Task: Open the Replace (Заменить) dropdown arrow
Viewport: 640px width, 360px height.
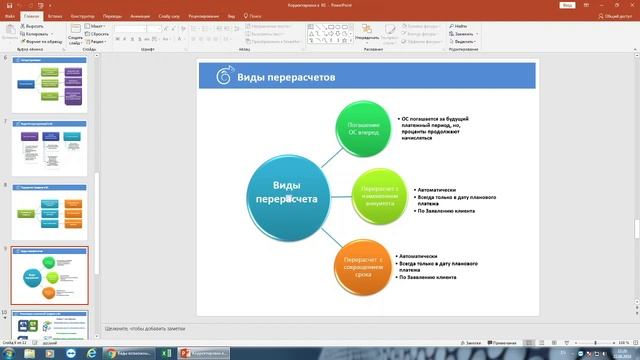Action: 477,34
